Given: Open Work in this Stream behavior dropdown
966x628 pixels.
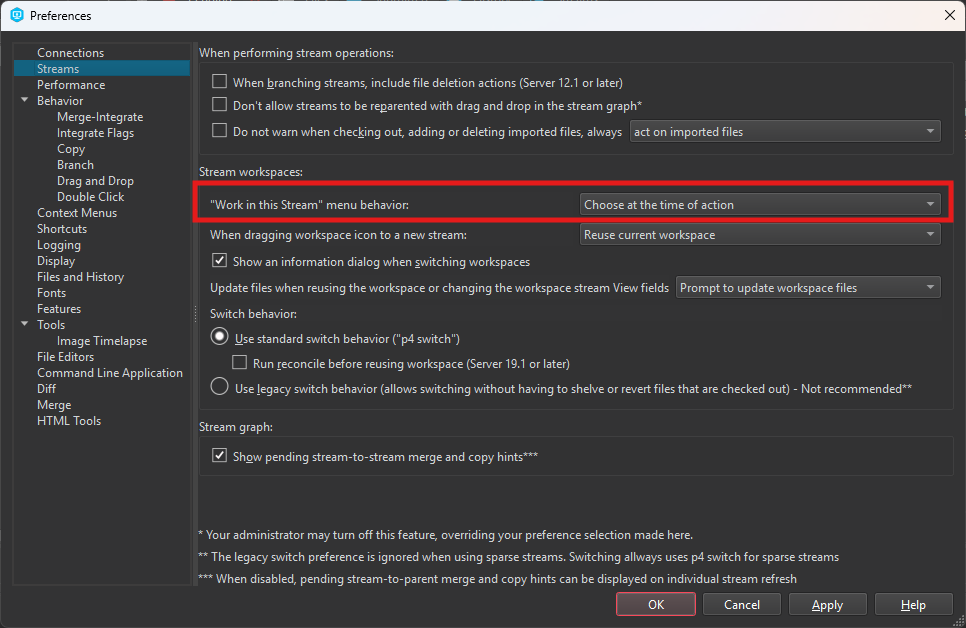Looking at the screenshot, I should (760, 205).
